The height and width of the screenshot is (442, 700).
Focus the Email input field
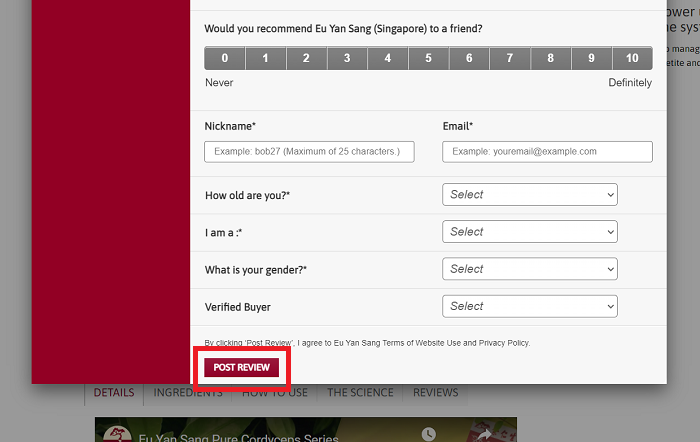coord(547,152)
